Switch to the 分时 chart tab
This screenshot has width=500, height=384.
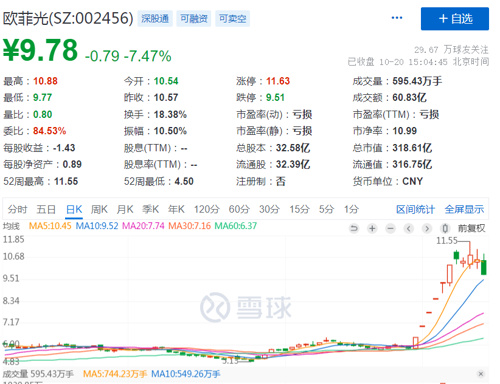pos(17,209)
